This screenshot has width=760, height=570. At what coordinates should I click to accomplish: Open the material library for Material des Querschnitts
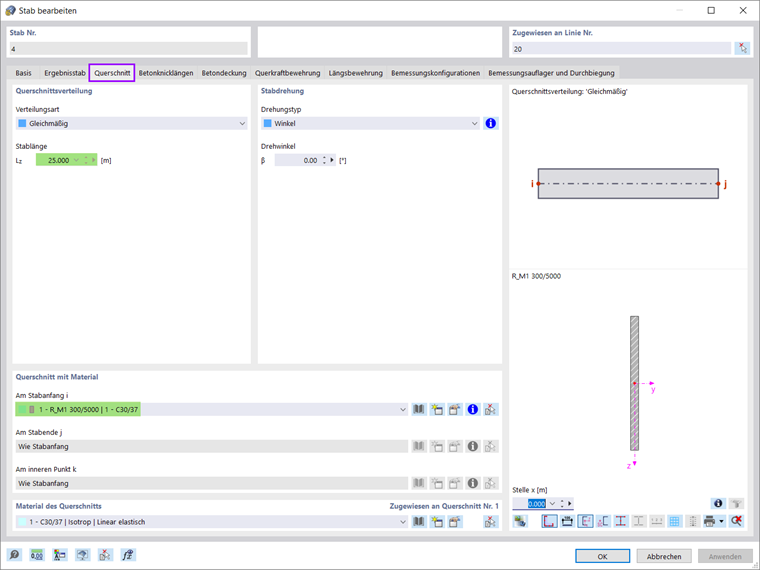419,522
